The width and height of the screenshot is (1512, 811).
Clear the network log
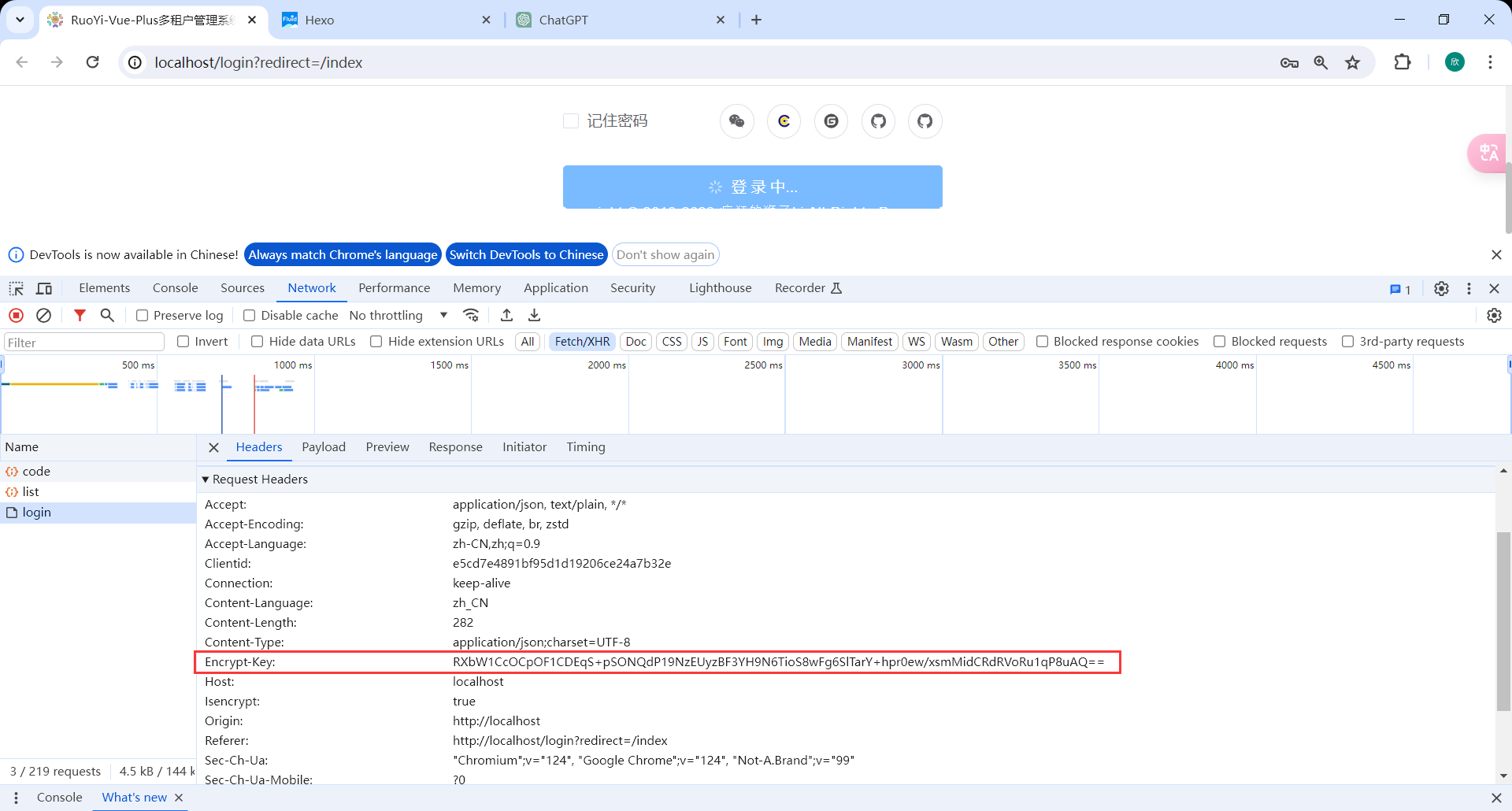coord(44,315)
